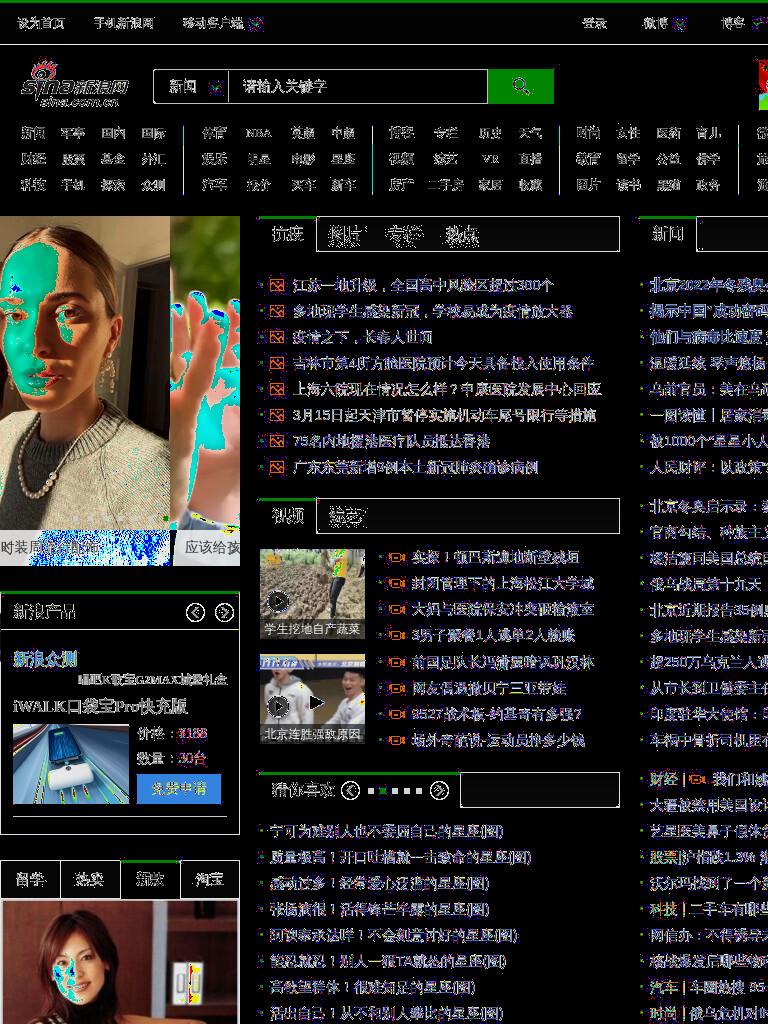The height and width of the screenshot is (1024, 768).
Task: Open the 二手房 navigation link
Action: [x=445, y=185]
